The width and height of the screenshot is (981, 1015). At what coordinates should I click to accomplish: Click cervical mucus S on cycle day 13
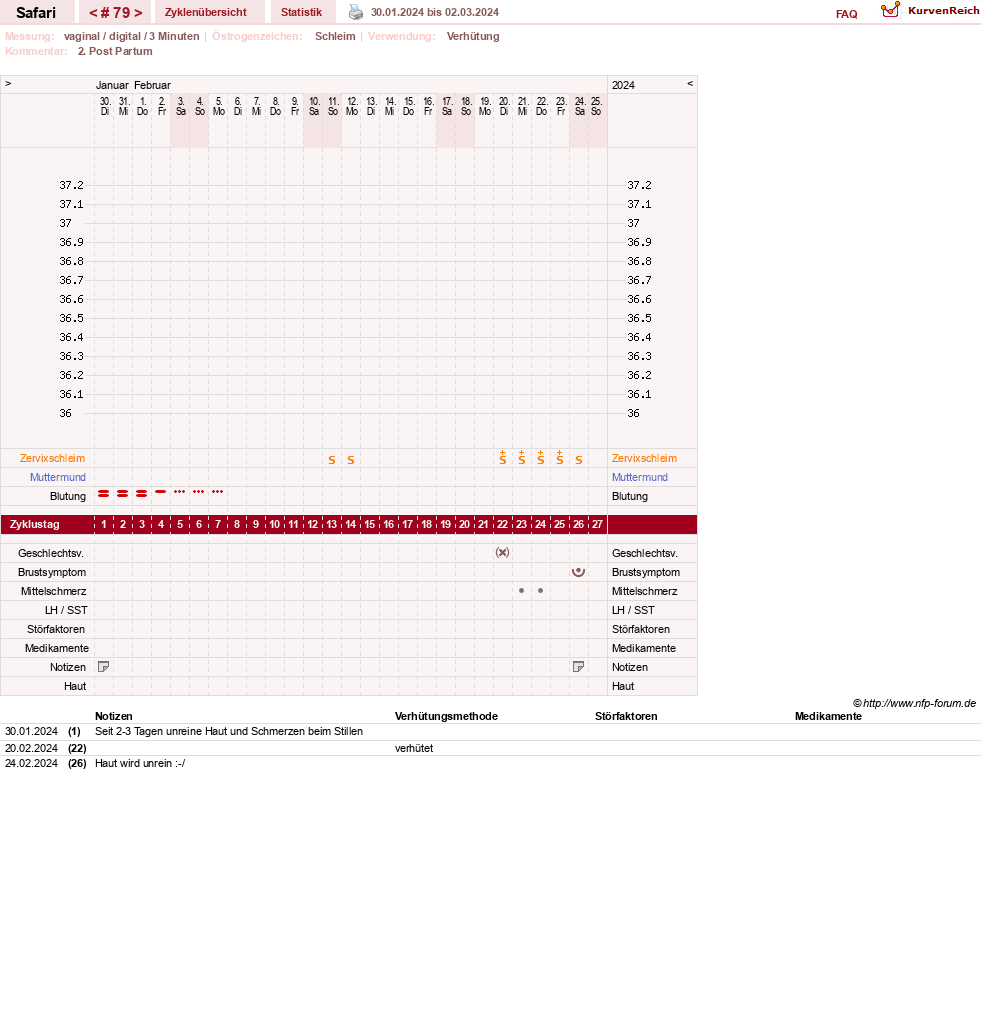(332, 460)
